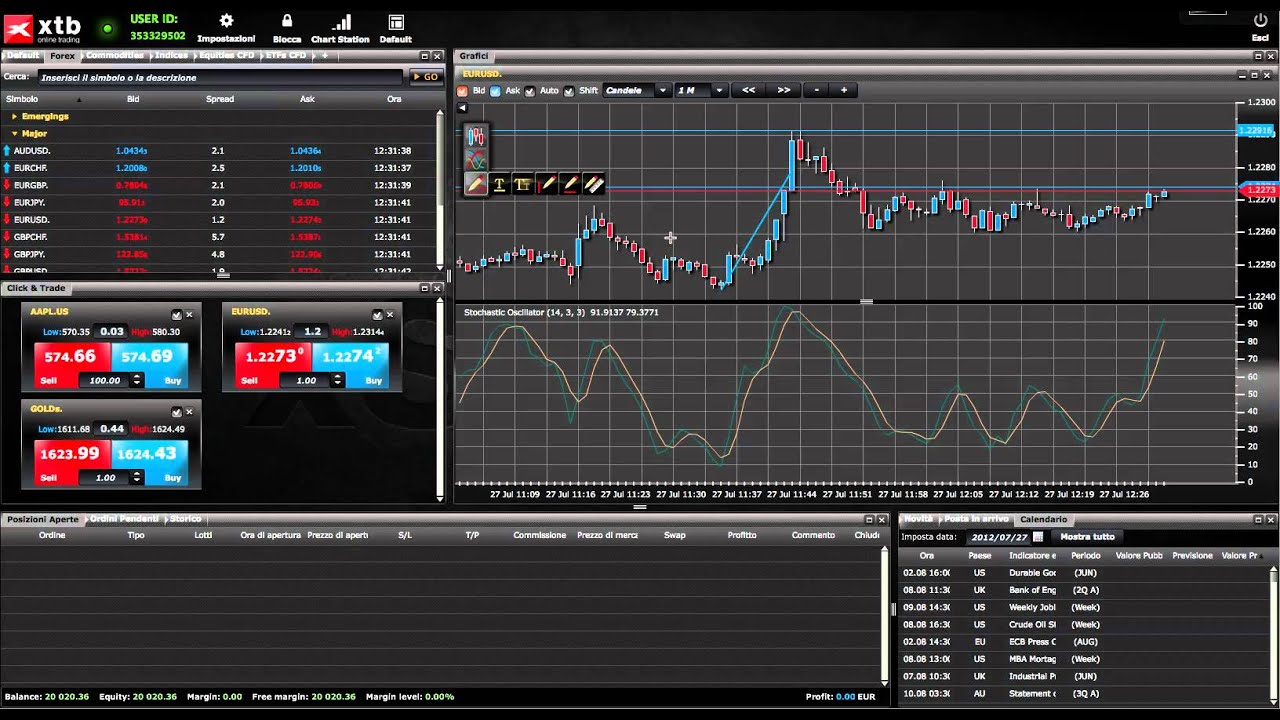1280x720 pixels.
Task: Switch to the Calendario tab
Action: (x=1043, y=519)
